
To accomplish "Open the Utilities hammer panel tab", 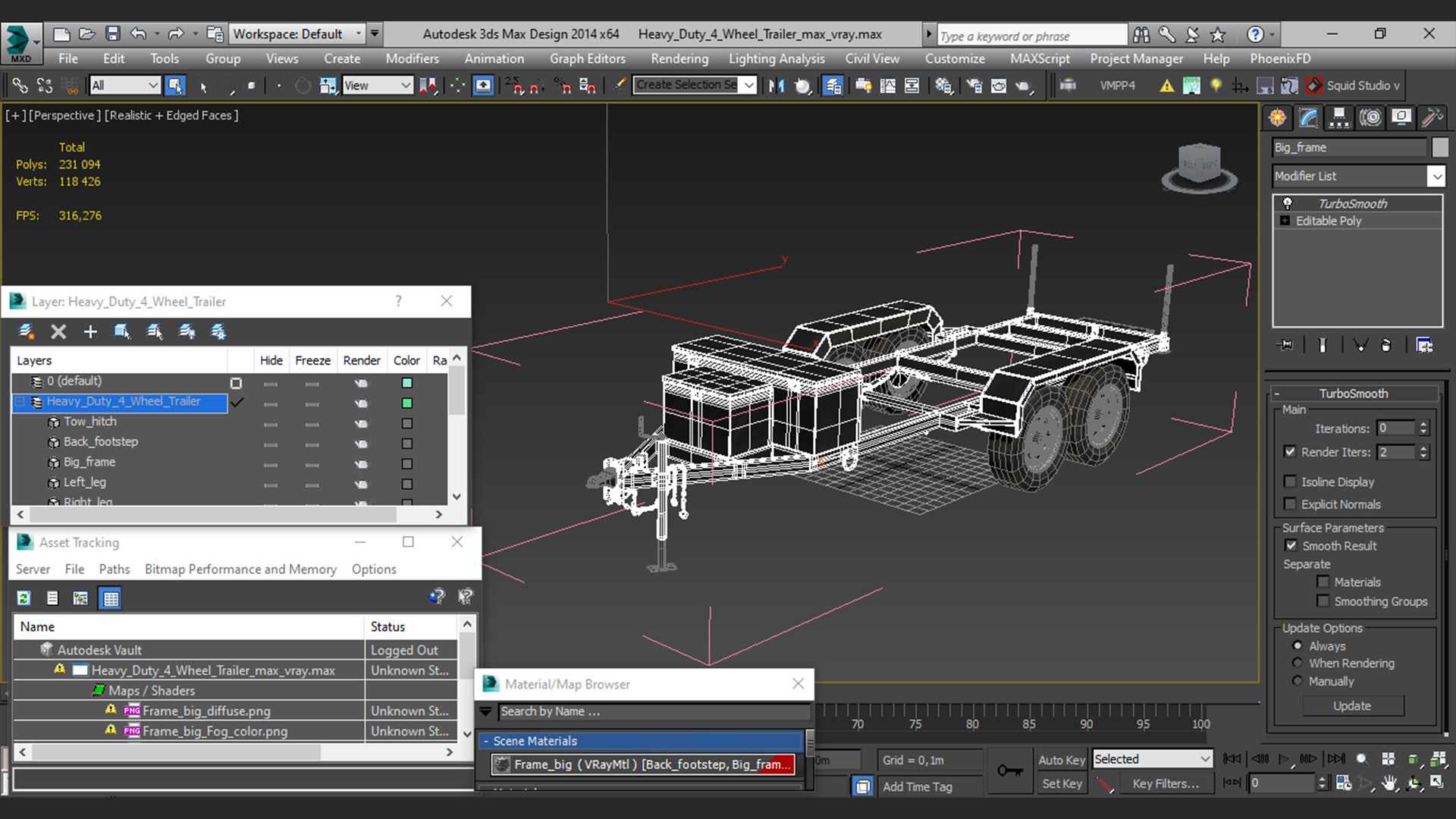I will point(1432,118).
